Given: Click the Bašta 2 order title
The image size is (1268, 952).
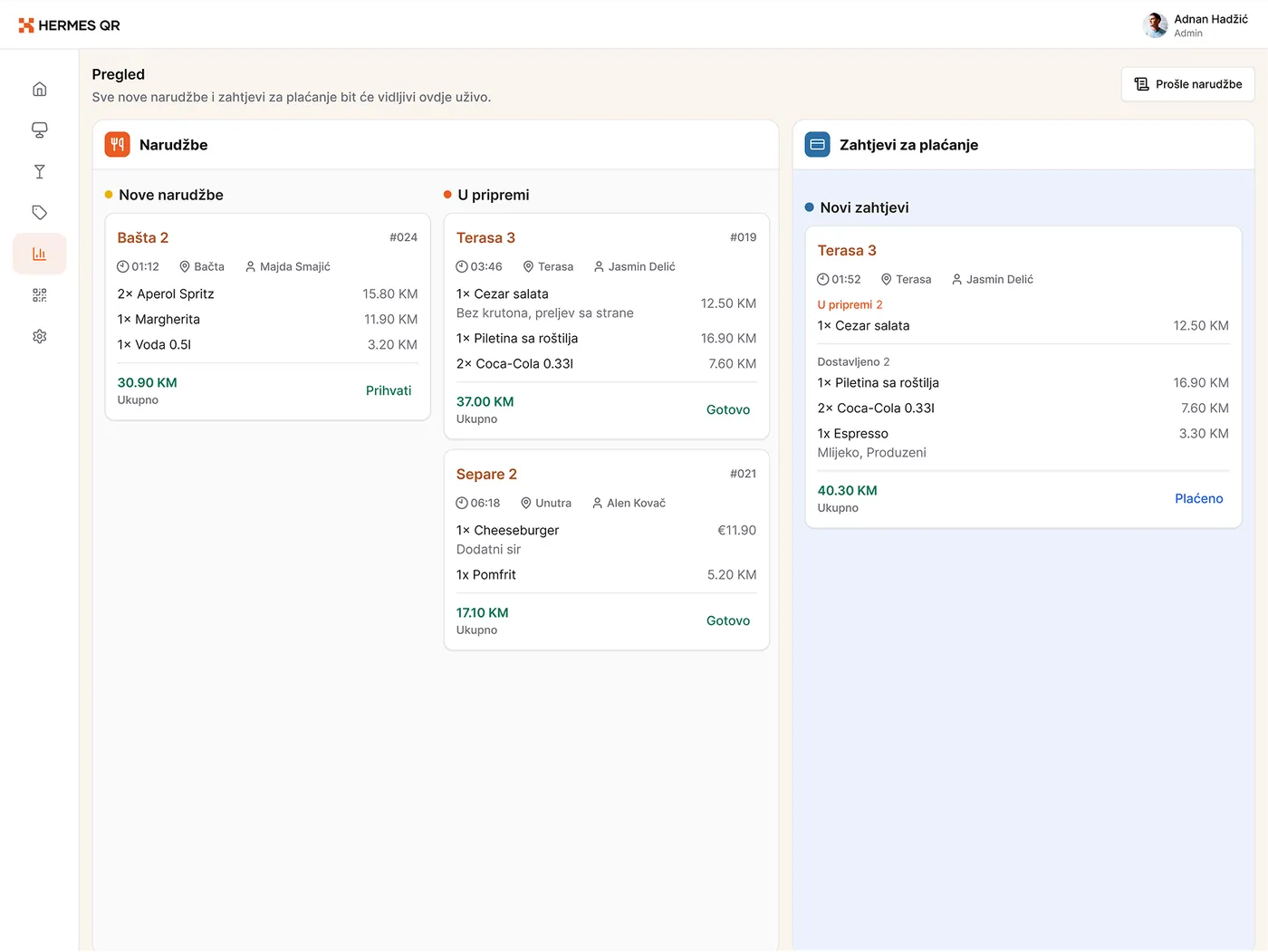Looking at the screenshot, I should (143, 237).
